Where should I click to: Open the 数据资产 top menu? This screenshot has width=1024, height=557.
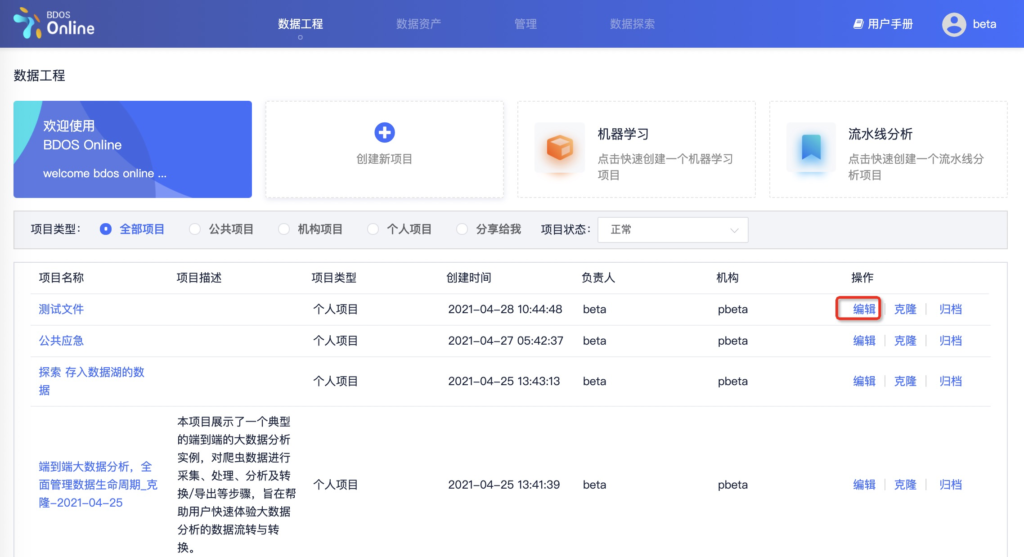(x=419, y=24)
